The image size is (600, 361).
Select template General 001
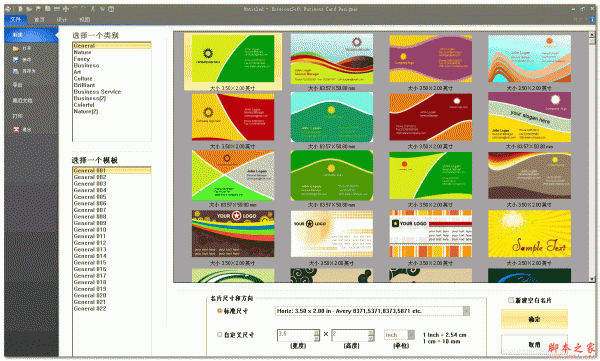[112, 170]
